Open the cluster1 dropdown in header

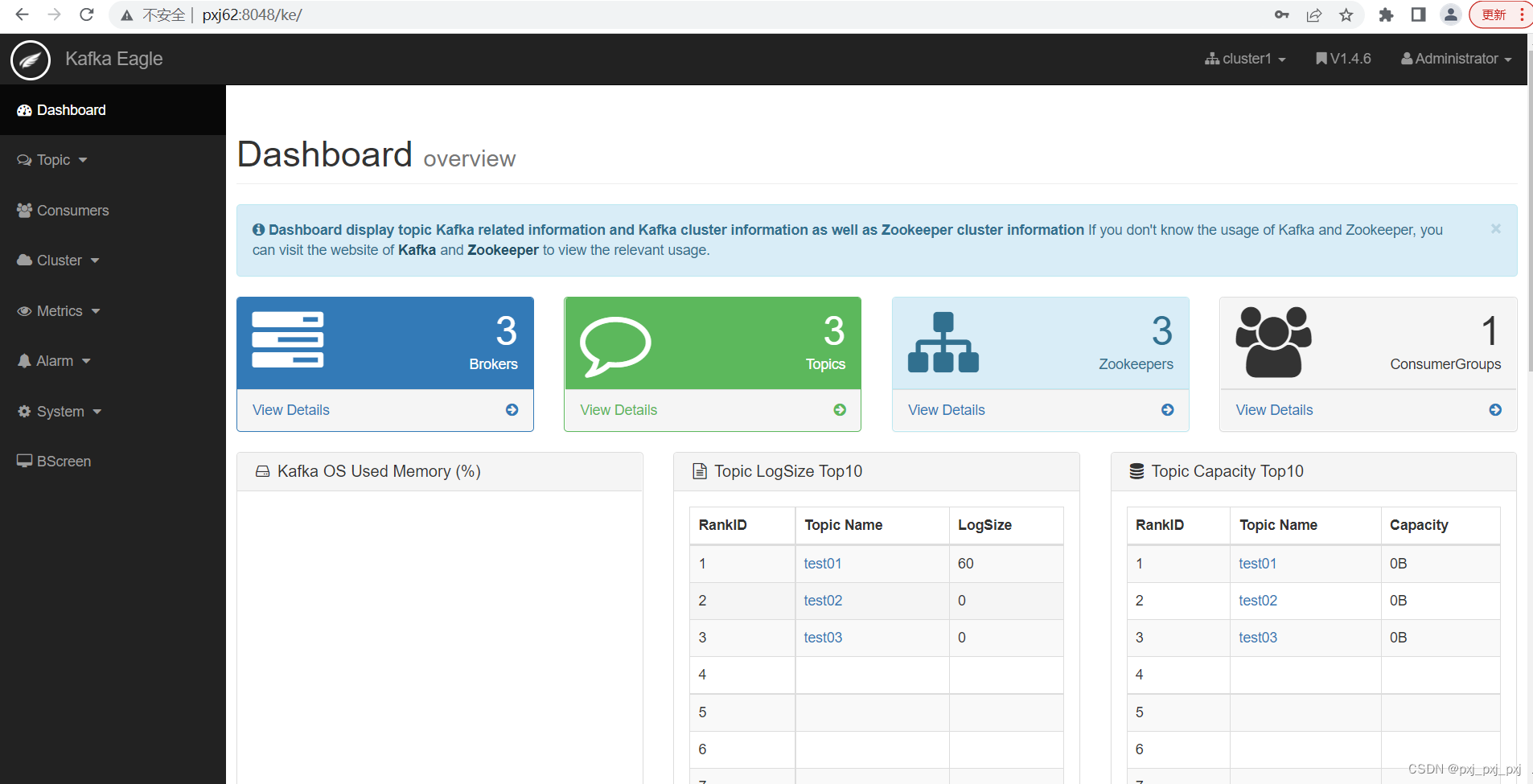pyautogui.click(x=1245, y=59)
